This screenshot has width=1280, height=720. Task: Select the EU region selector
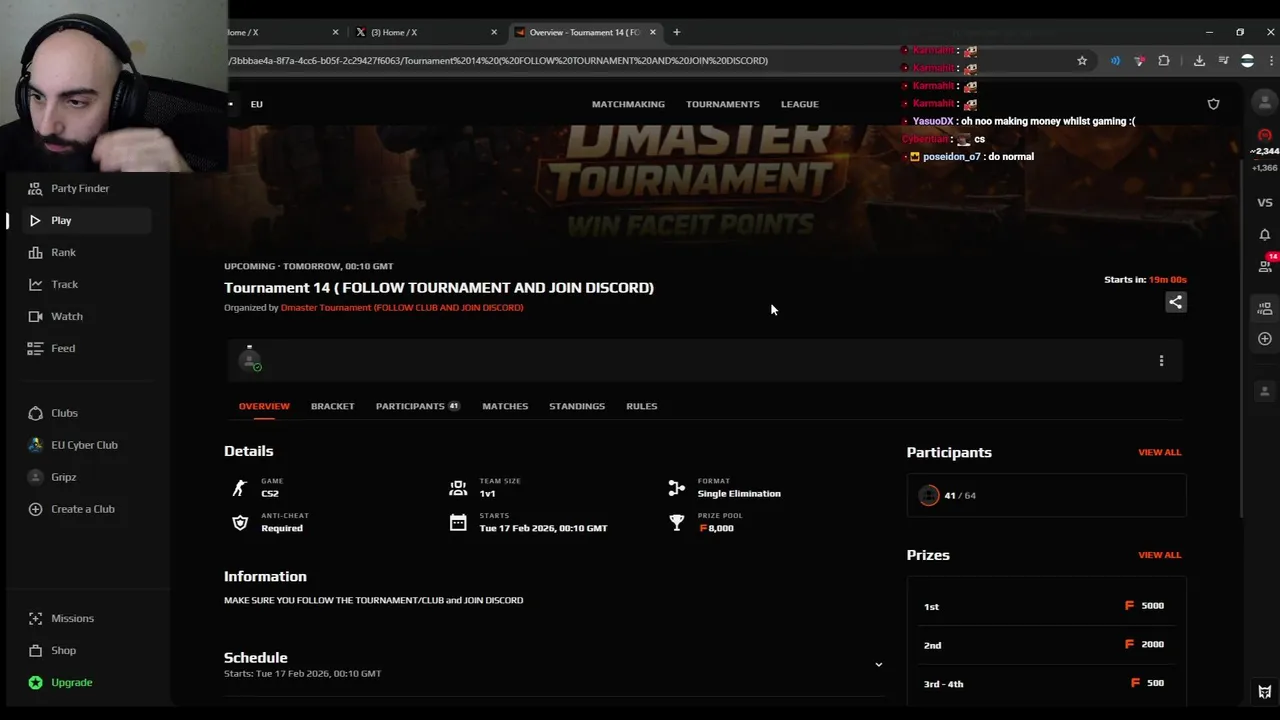(257, 104)
